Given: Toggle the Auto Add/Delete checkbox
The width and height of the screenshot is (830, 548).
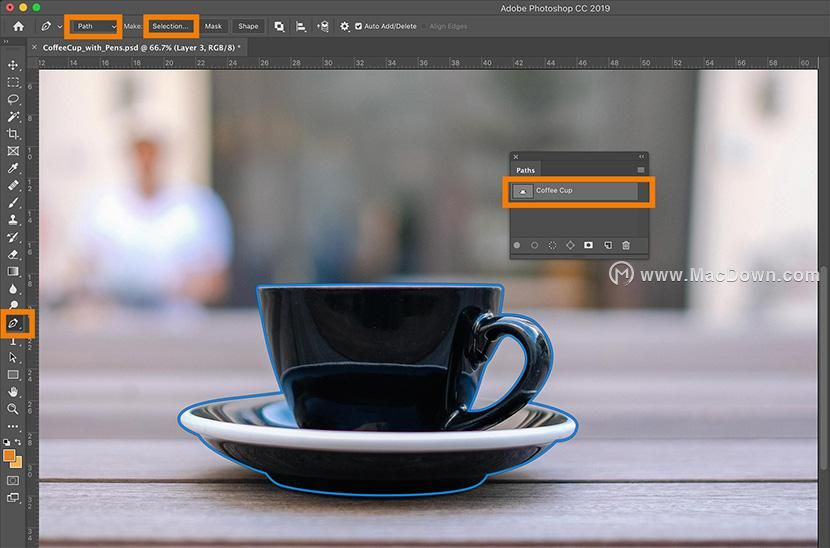Looking at the screenshot, I should pos(359,26).
